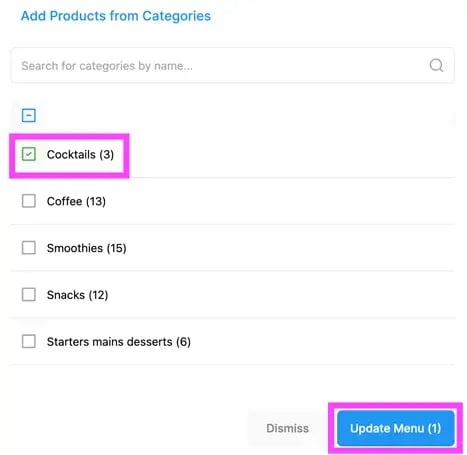Viewport: 467px width, 455px height.
Task: Uncheck the Cocktails category checkbox
Action: tap(29, 154)
